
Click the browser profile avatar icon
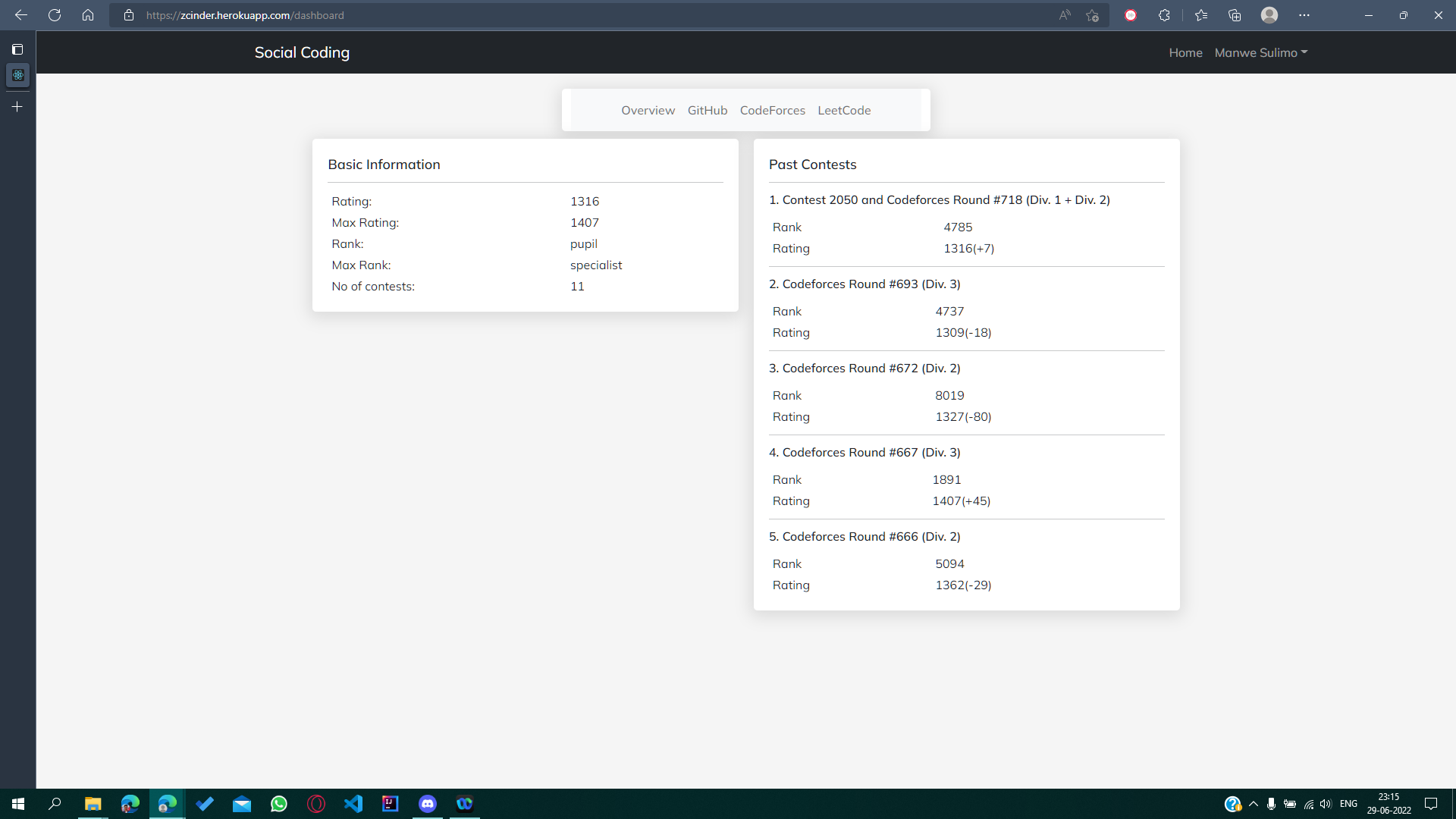(x=1269, y=15)
